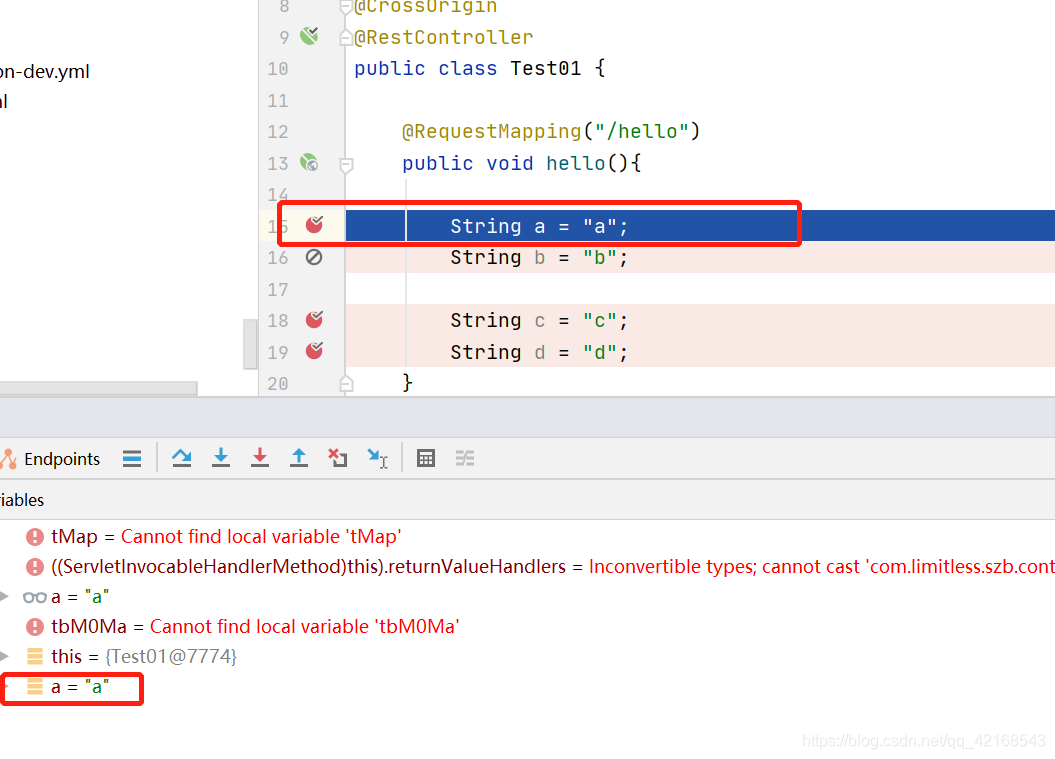Click line number 11 in gutter
Screen dimensions: 1055x759
click(277, 101)
